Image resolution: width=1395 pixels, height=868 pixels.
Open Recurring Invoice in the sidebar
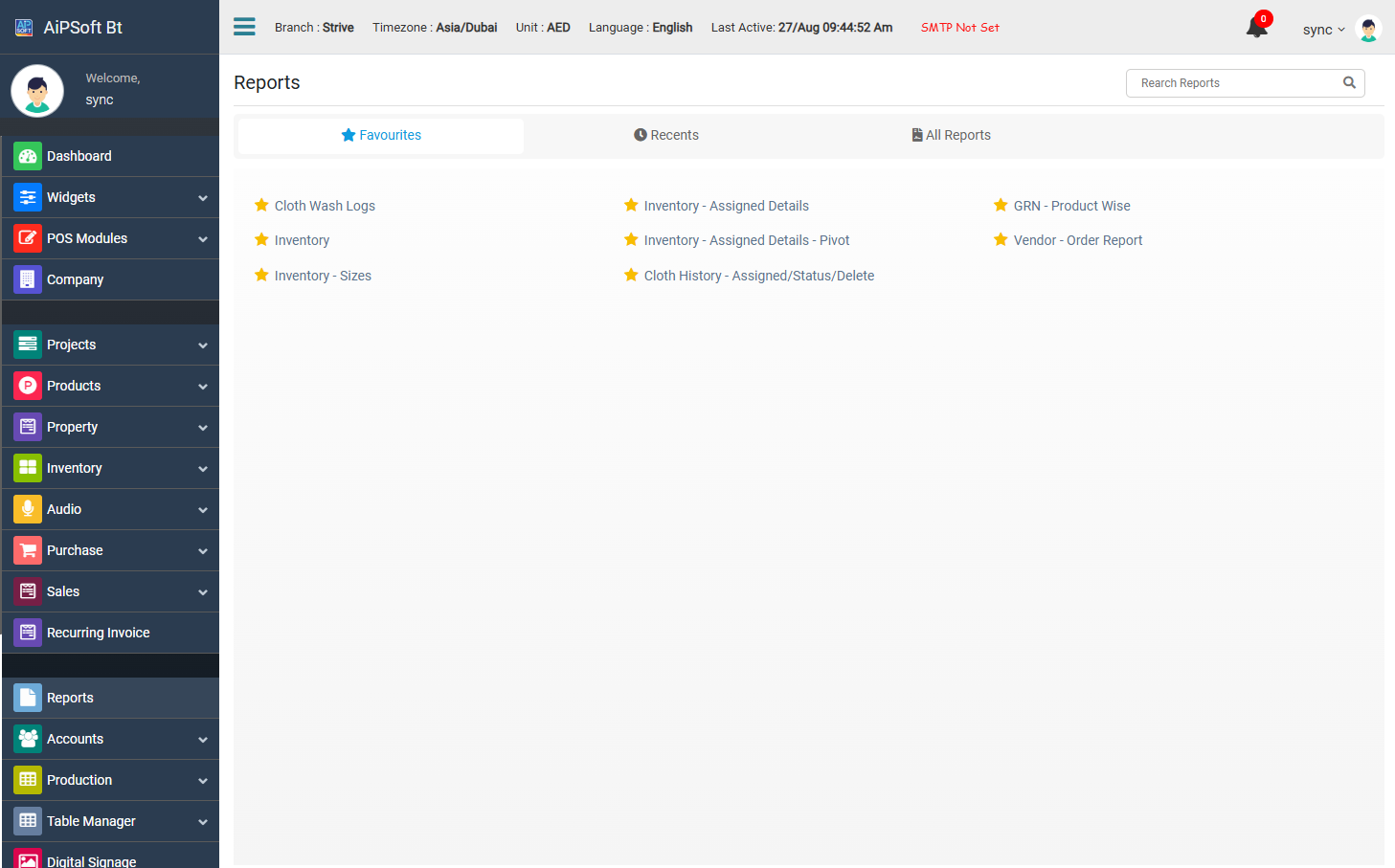click(98, 633)
